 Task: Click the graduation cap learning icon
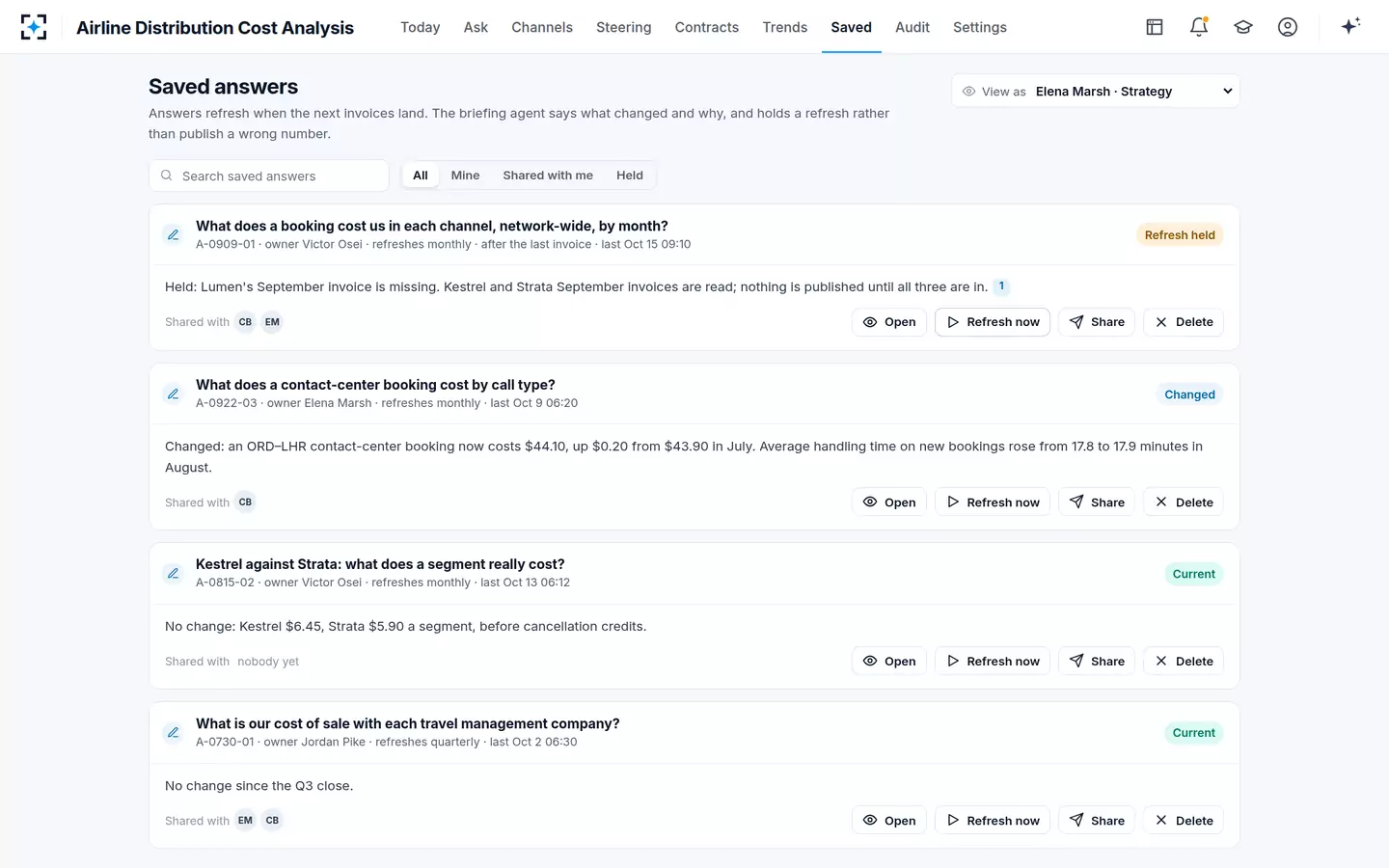(1243, 27)
